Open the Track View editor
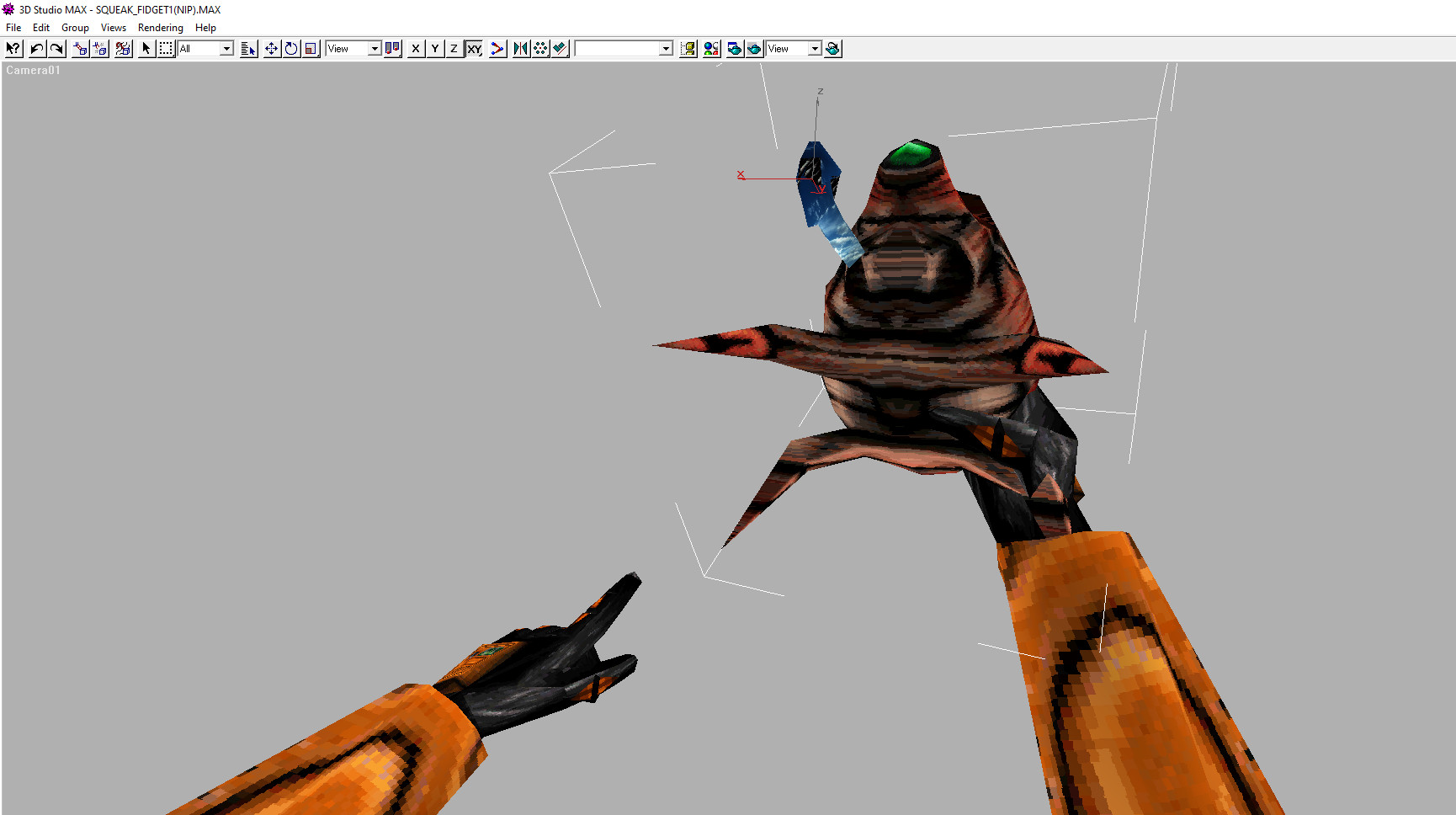 [688, 48]
